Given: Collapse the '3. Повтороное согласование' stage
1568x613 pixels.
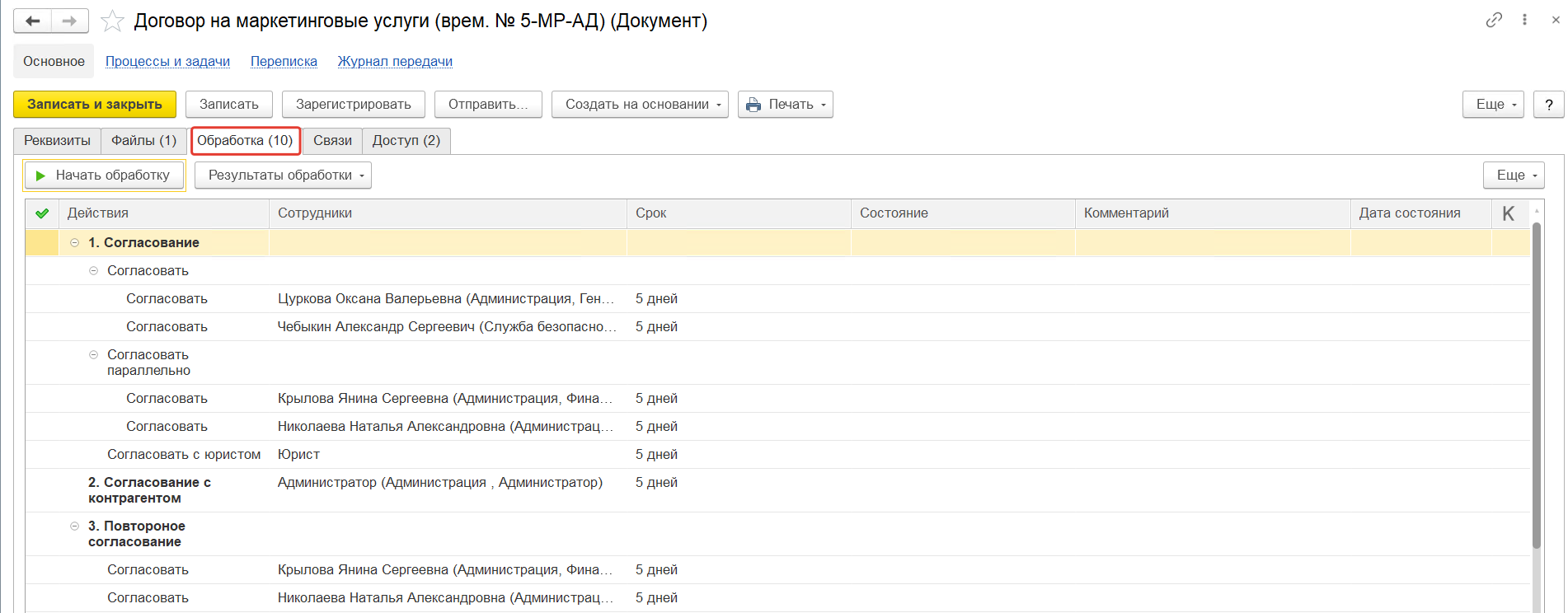Looking at the screenshot, I should (75, 526).
